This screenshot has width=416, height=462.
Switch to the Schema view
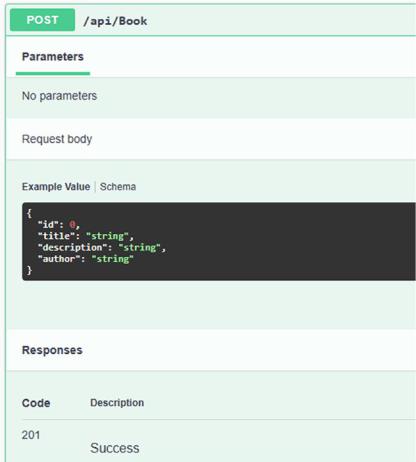point(118,187)
